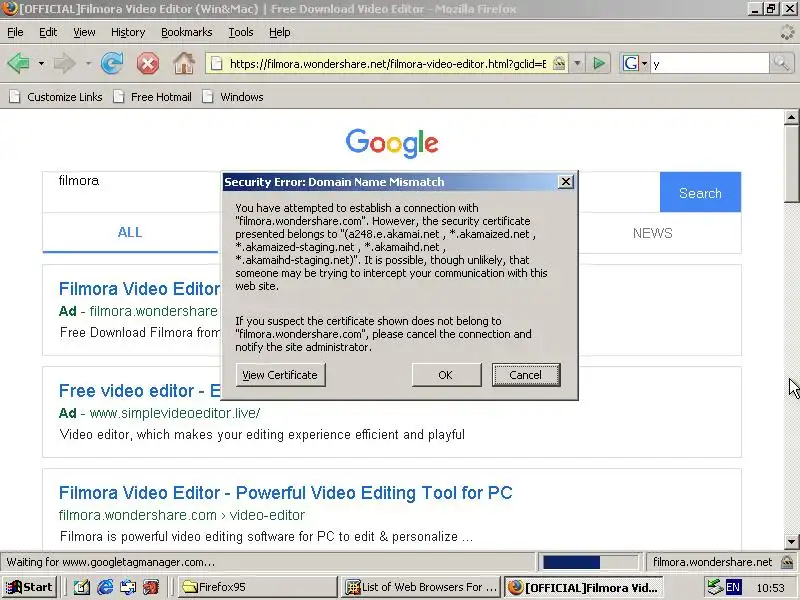Go to the Home page icon

click(184, 63)
